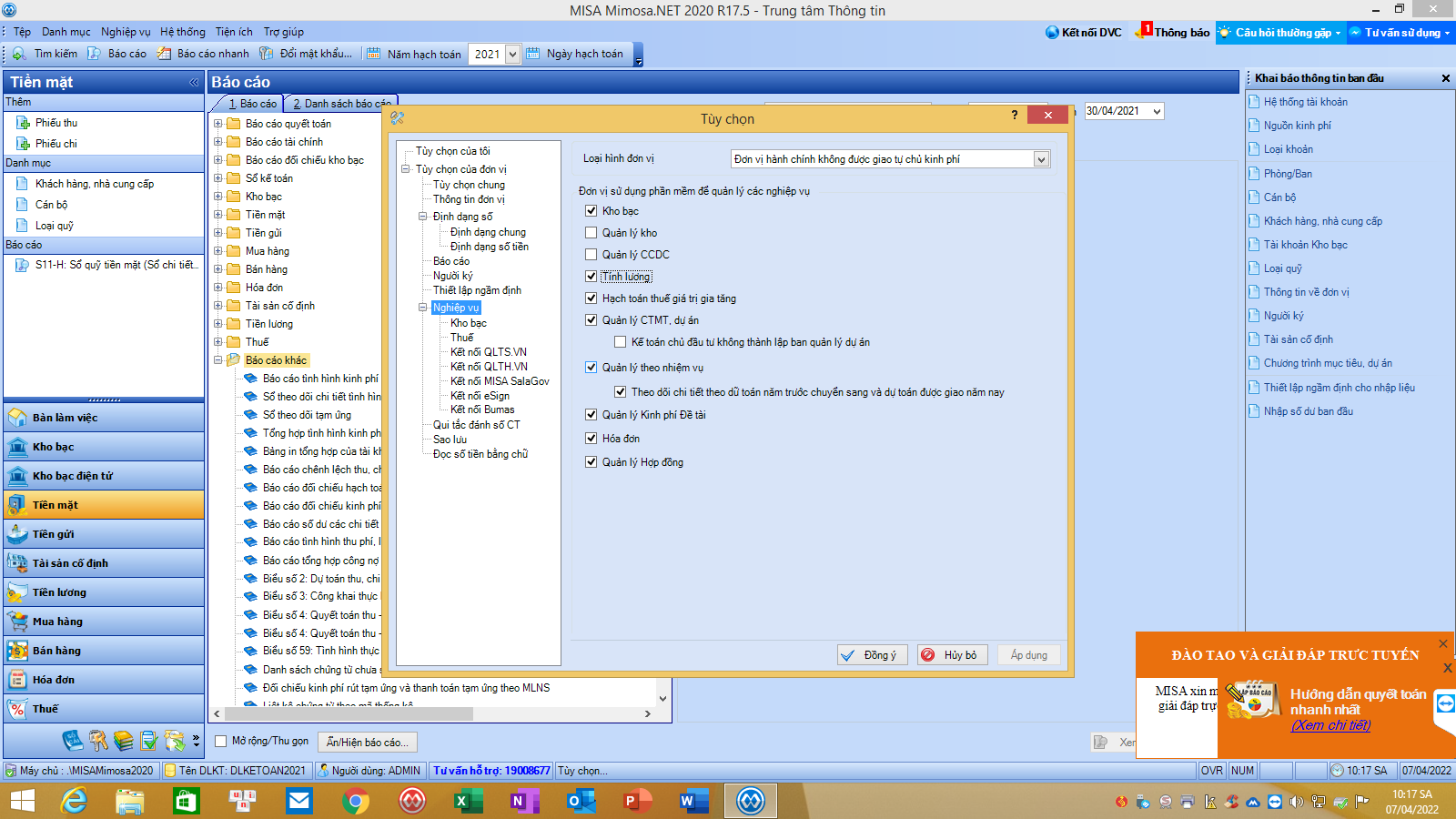Click help question mark in Tùy chọn dialog

1015,116
